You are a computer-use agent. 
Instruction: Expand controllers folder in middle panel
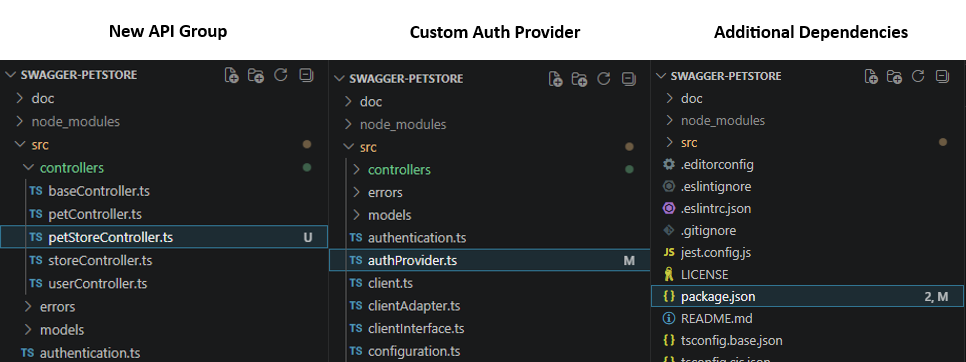pyautogui.click(x=356, y=169)
